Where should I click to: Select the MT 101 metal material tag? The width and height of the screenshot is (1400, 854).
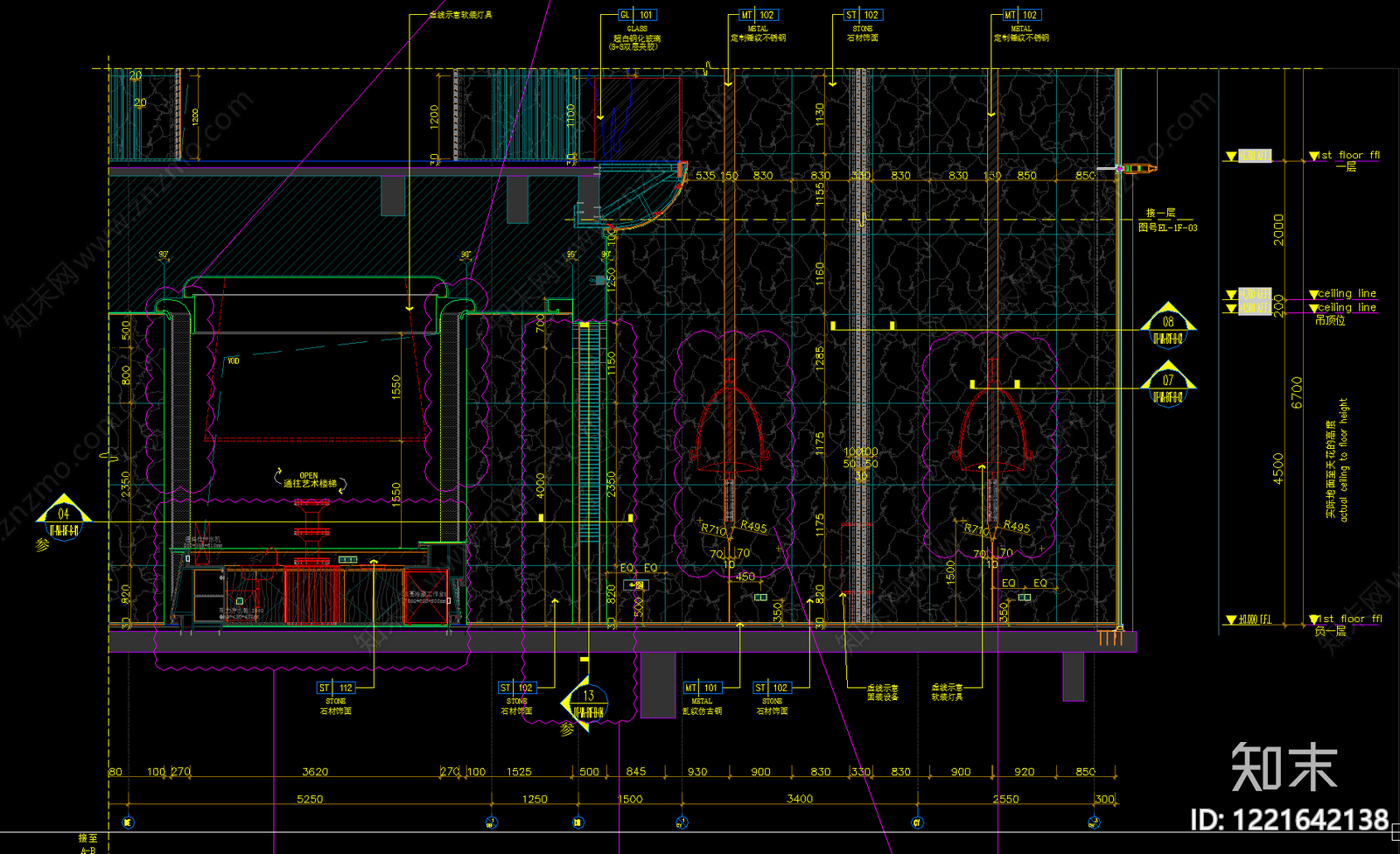point(702,688)
